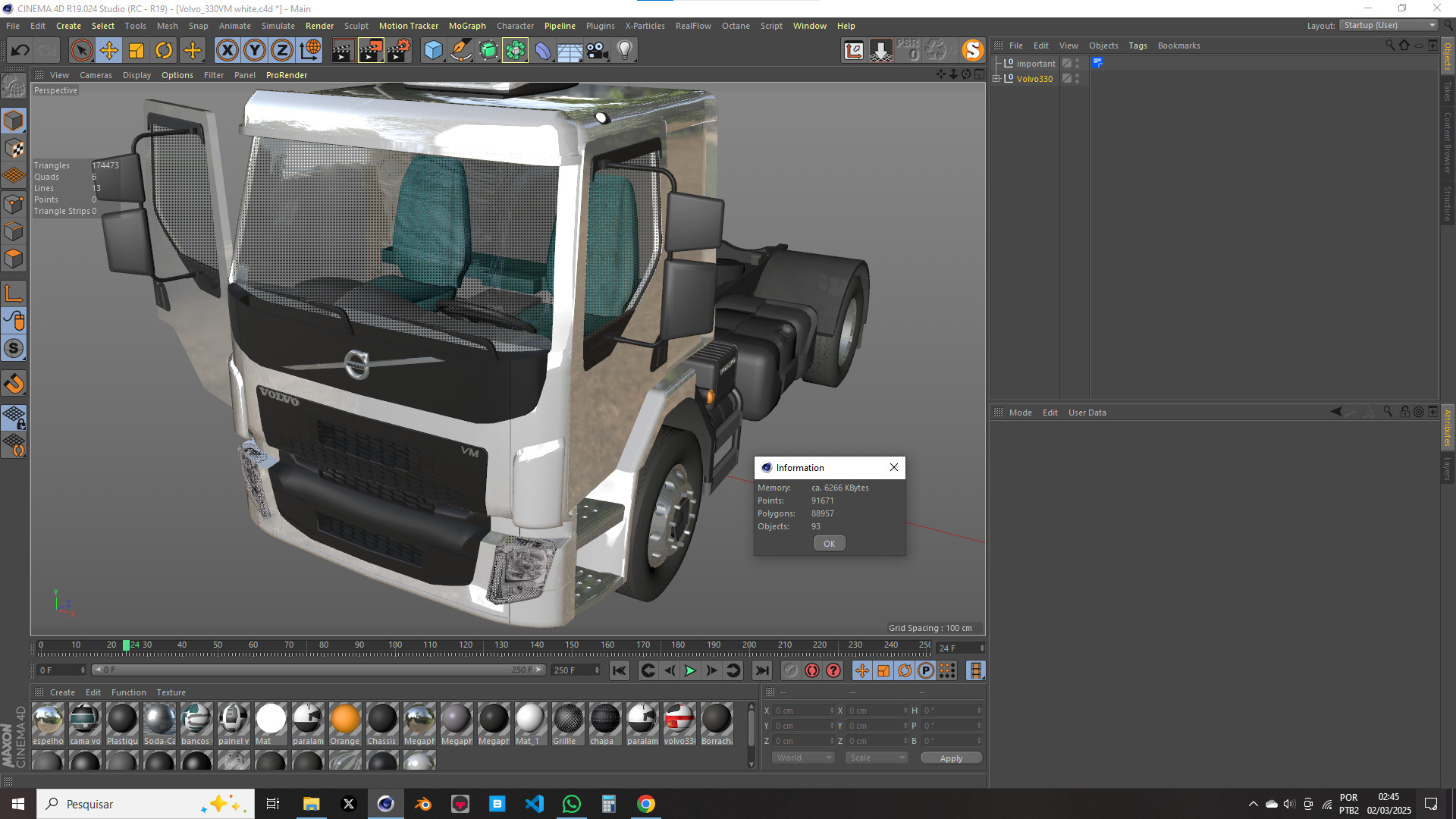Go to end of animation
1456x819 pixels.
(762, 670)
